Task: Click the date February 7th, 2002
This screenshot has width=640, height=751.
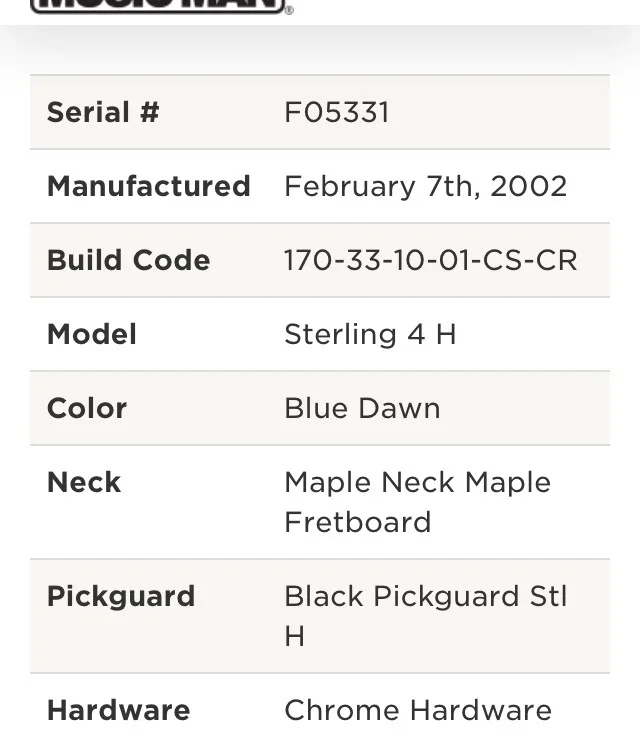Action: coord(426,186)
